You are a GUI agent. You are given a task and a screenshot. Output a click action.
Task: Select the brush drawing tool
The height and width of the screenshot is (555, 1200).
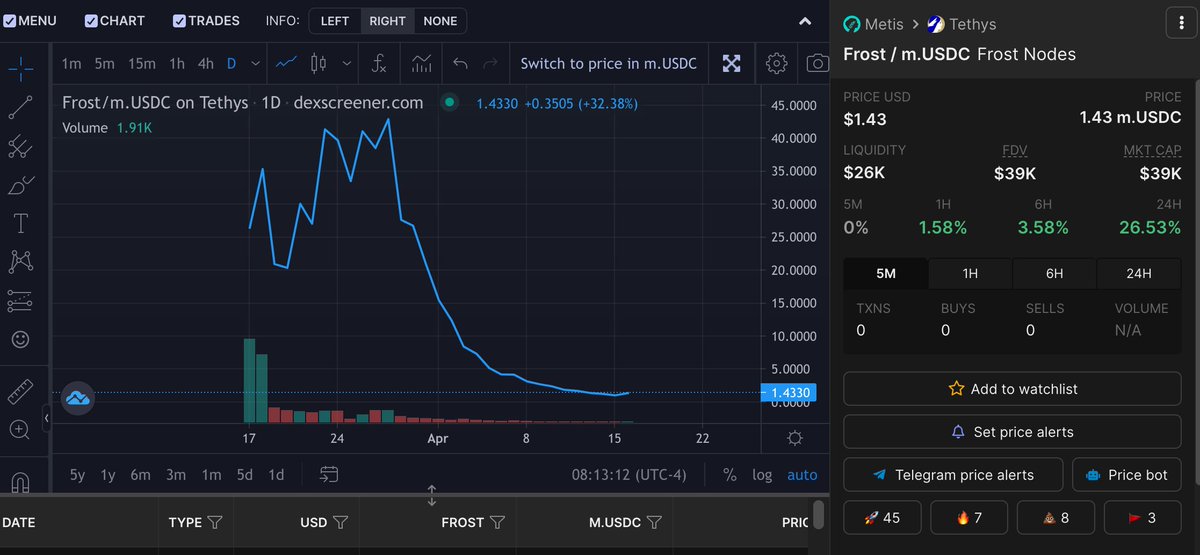pos(21,184)
